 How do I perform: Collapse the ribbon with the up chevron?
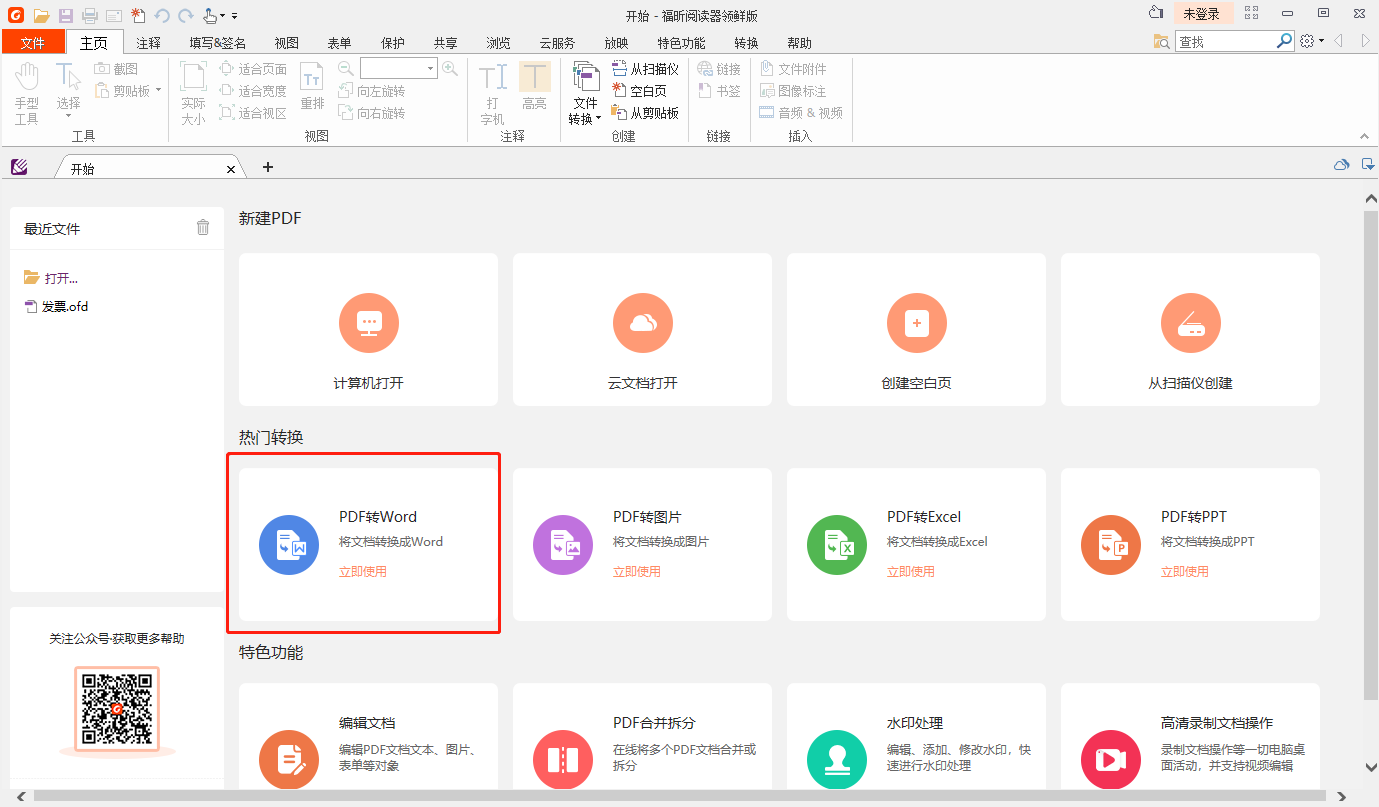(x=1363, y=136)
